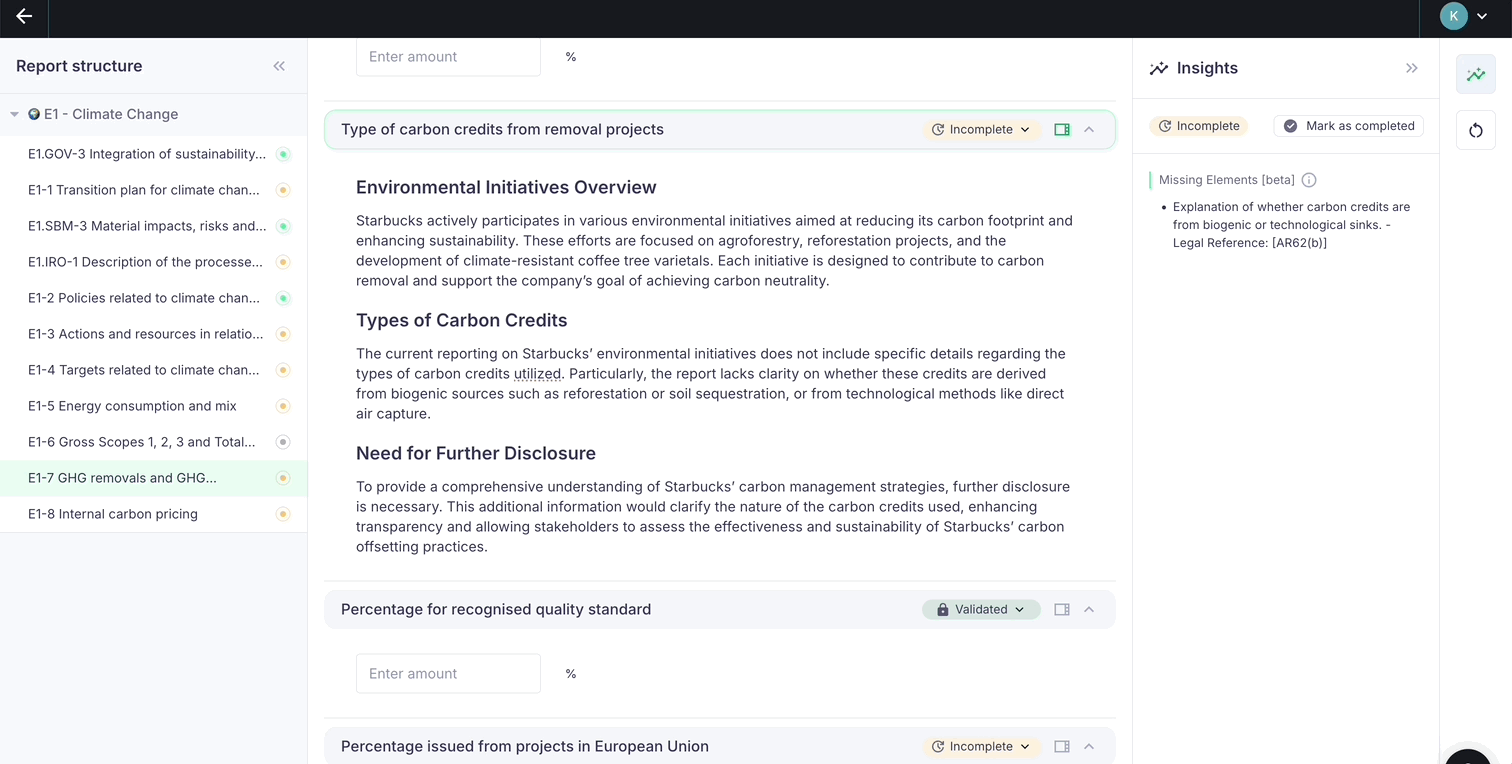
Task: Click the Need for Further Disclosure heading
Action: point(476,453)
